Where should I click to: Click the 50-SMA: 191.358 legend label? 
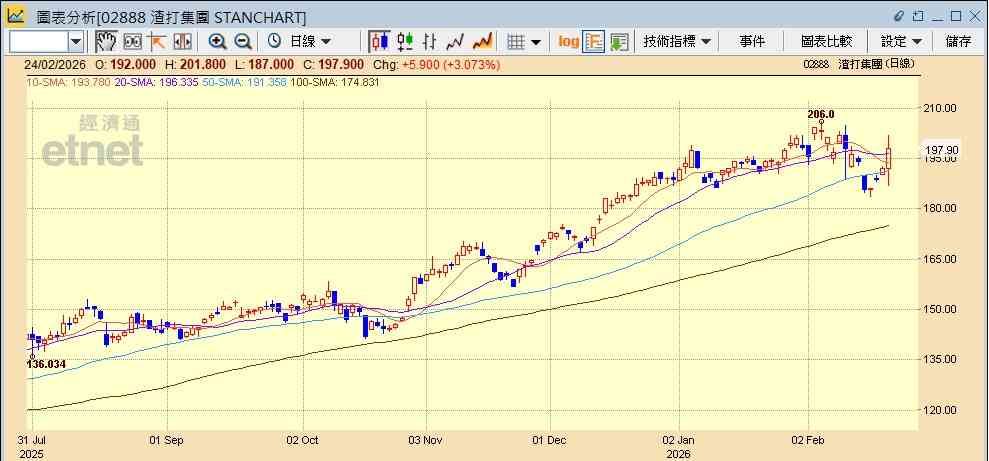point(244,82)
